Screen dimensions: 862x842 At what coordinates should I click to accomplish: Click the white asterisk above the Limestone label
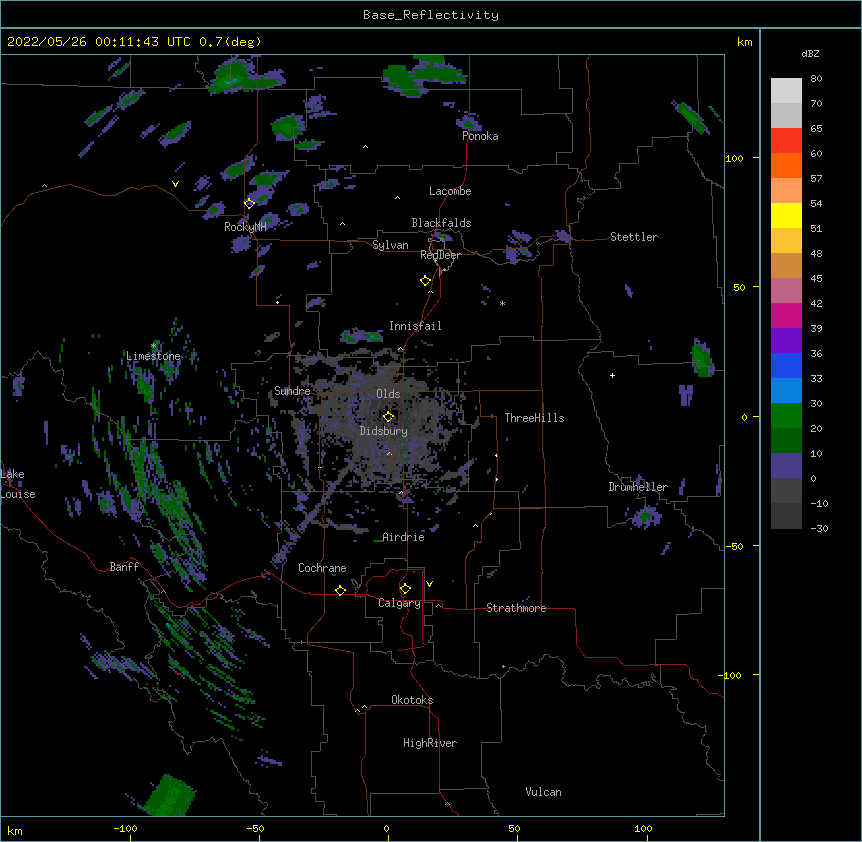(x=153, y=346)
